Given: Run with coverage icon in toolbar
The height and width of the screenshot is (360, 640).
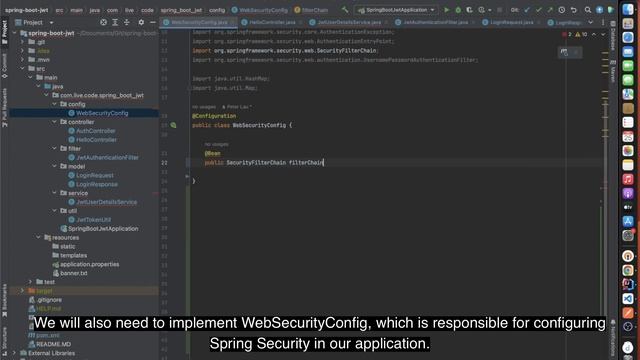Looking at the screenshot, I should (469, 10).
